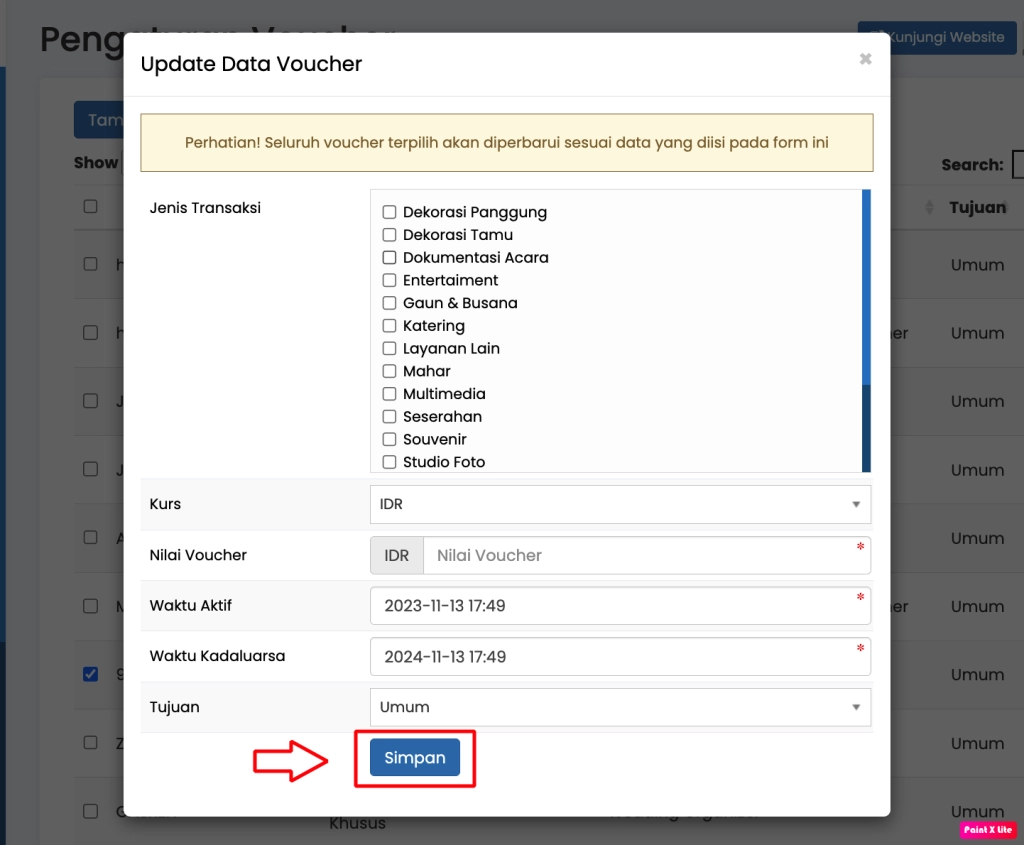
Task: Open the Tujuan selector arrow
Action: (x=856, y=707)
